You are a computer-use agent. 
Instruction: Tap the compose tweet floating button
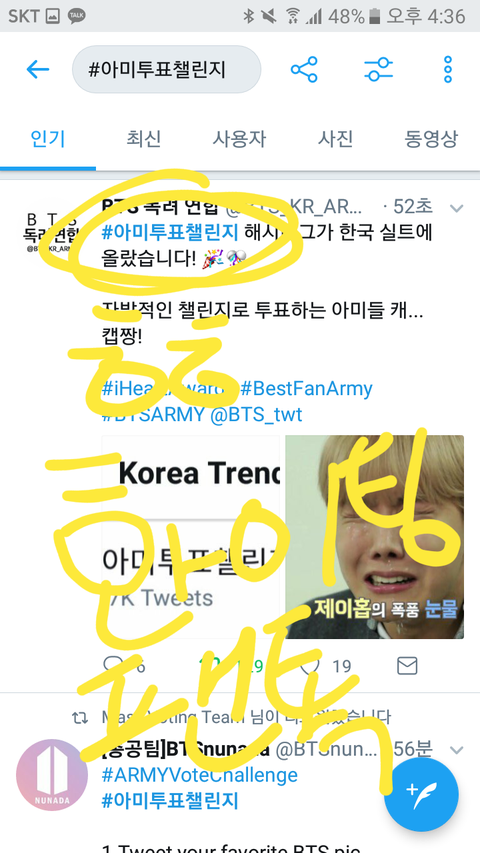click(x=421, y=795)
